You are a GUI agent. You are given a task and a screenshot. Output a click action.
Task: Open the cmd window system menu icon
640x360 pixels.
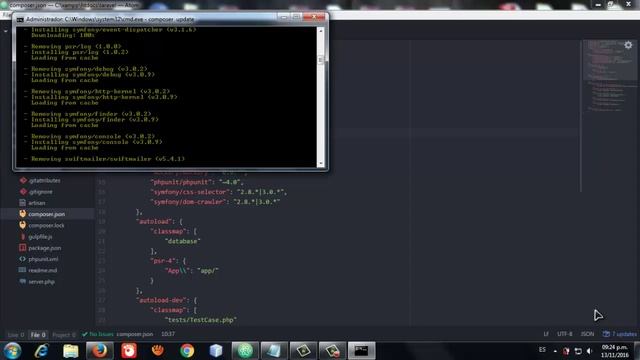[x=20, y=19]
